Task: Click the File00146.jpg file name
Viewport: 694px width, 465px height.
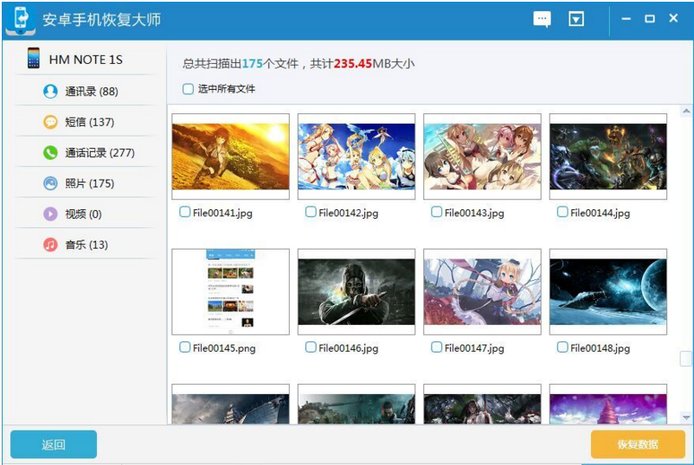Action: tap(348, 348)
